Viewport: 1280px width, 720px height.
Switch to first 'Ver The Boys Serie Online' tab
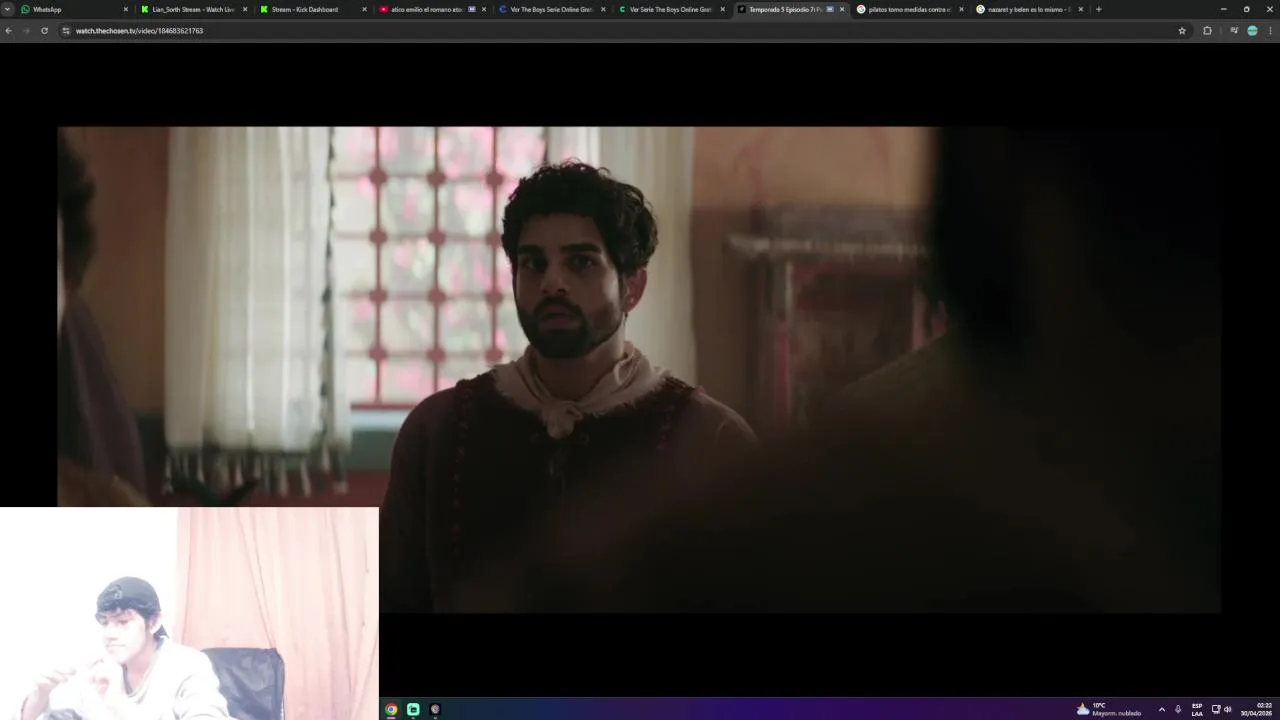(552, 9)
